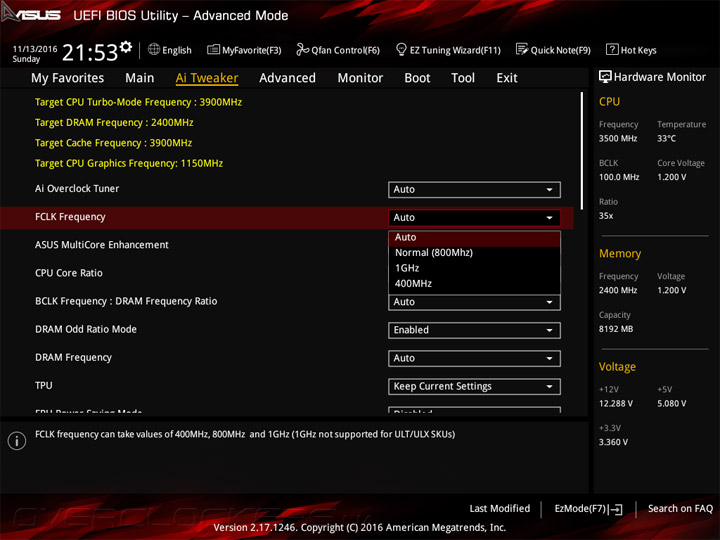The height and width of the screenshot is (540, 720).
Task: Open My Favorites tab
Action: (x=68, y=78)
